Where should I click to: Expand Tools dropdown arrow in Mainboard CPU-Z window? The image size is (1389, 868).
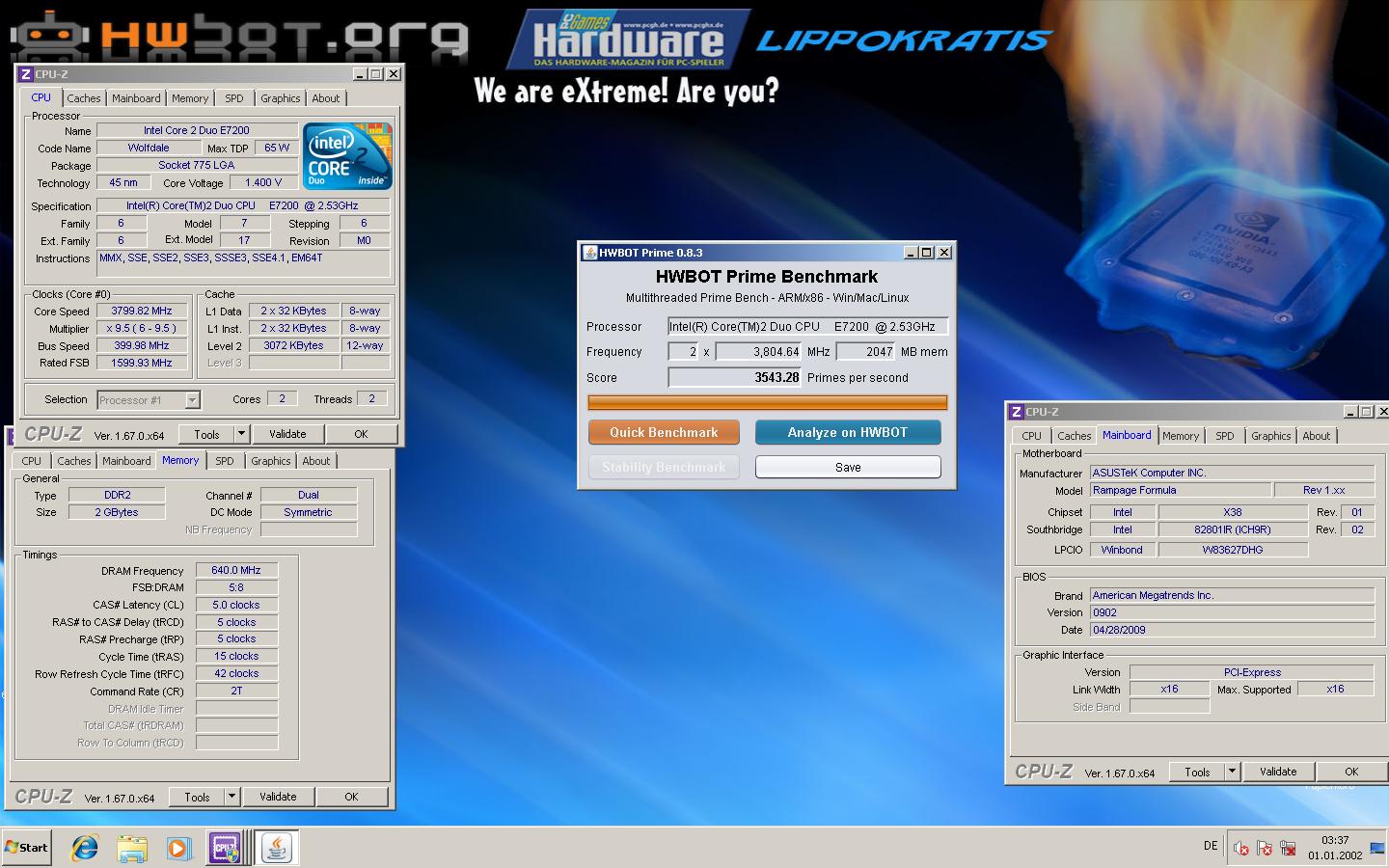(x=1232, y=772)
